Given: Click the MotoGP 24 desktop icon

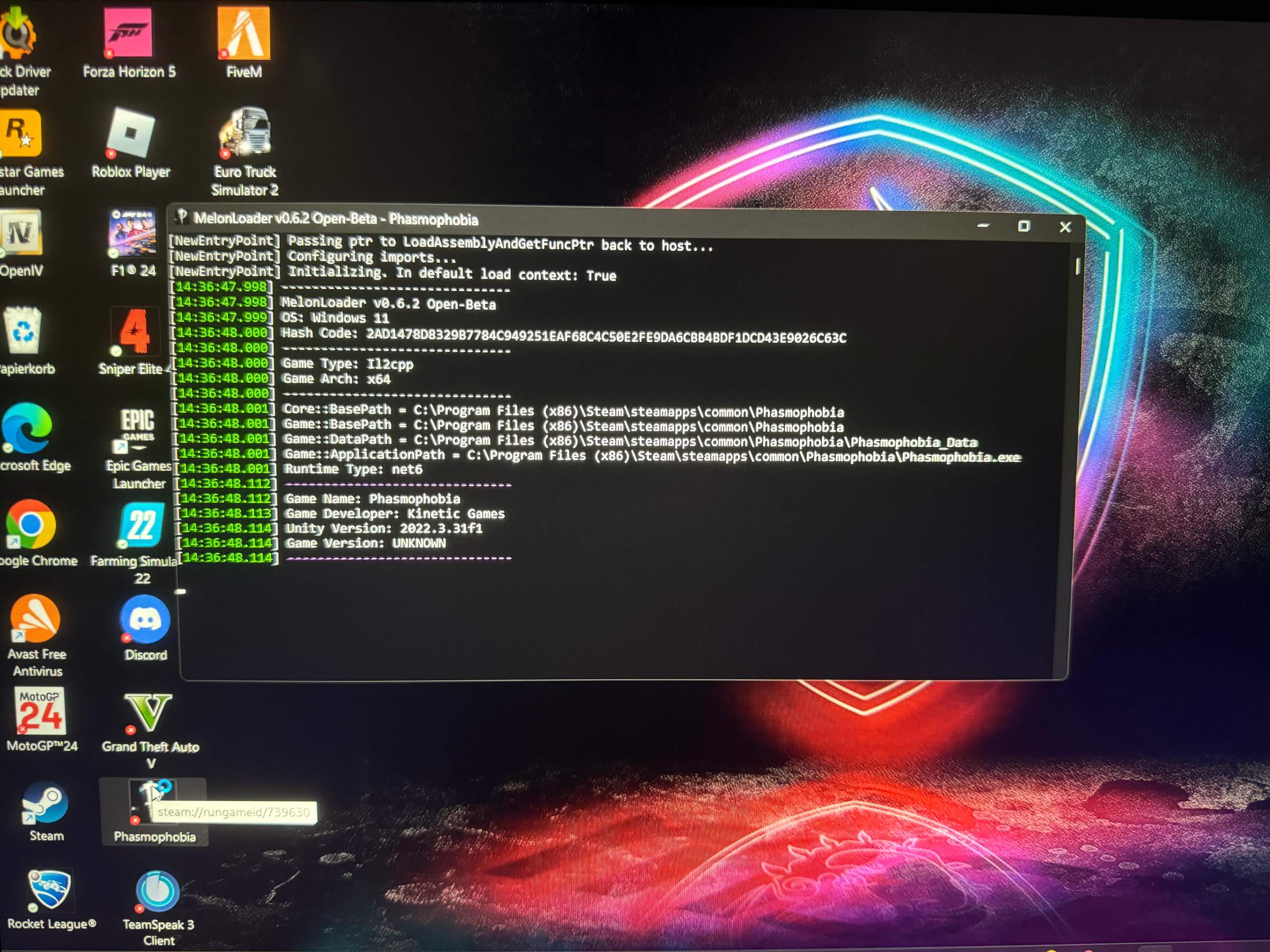Looking at the screenshot, I should pyautogui.click(x=41, y=719).
